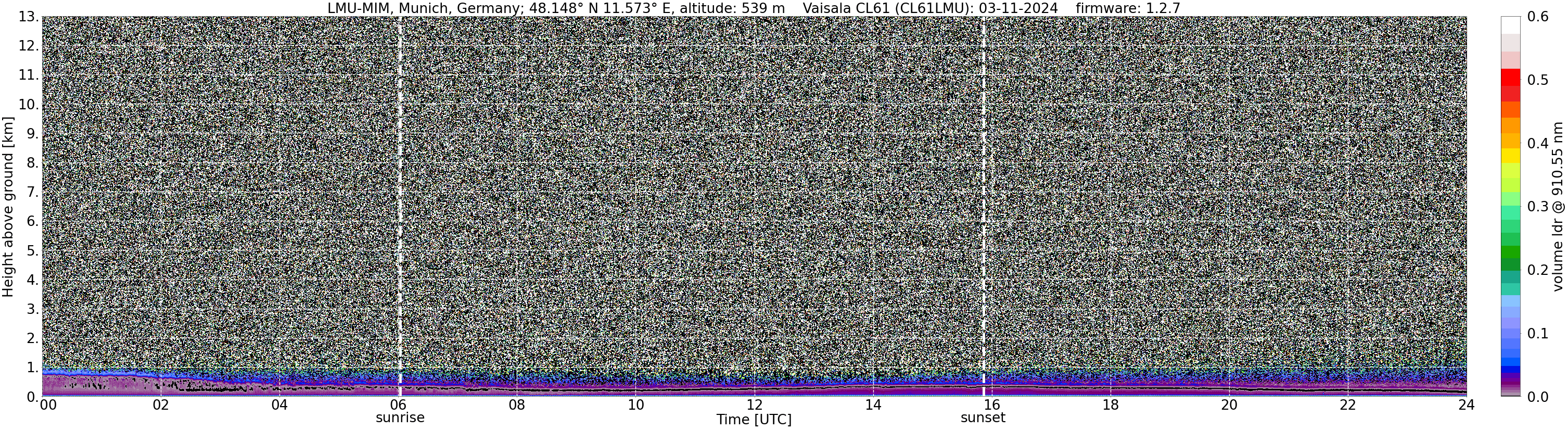The width and height of the screenshot is (1568, 430).
Task: Click the '13.' height tick label
Action: coord(29,17)
